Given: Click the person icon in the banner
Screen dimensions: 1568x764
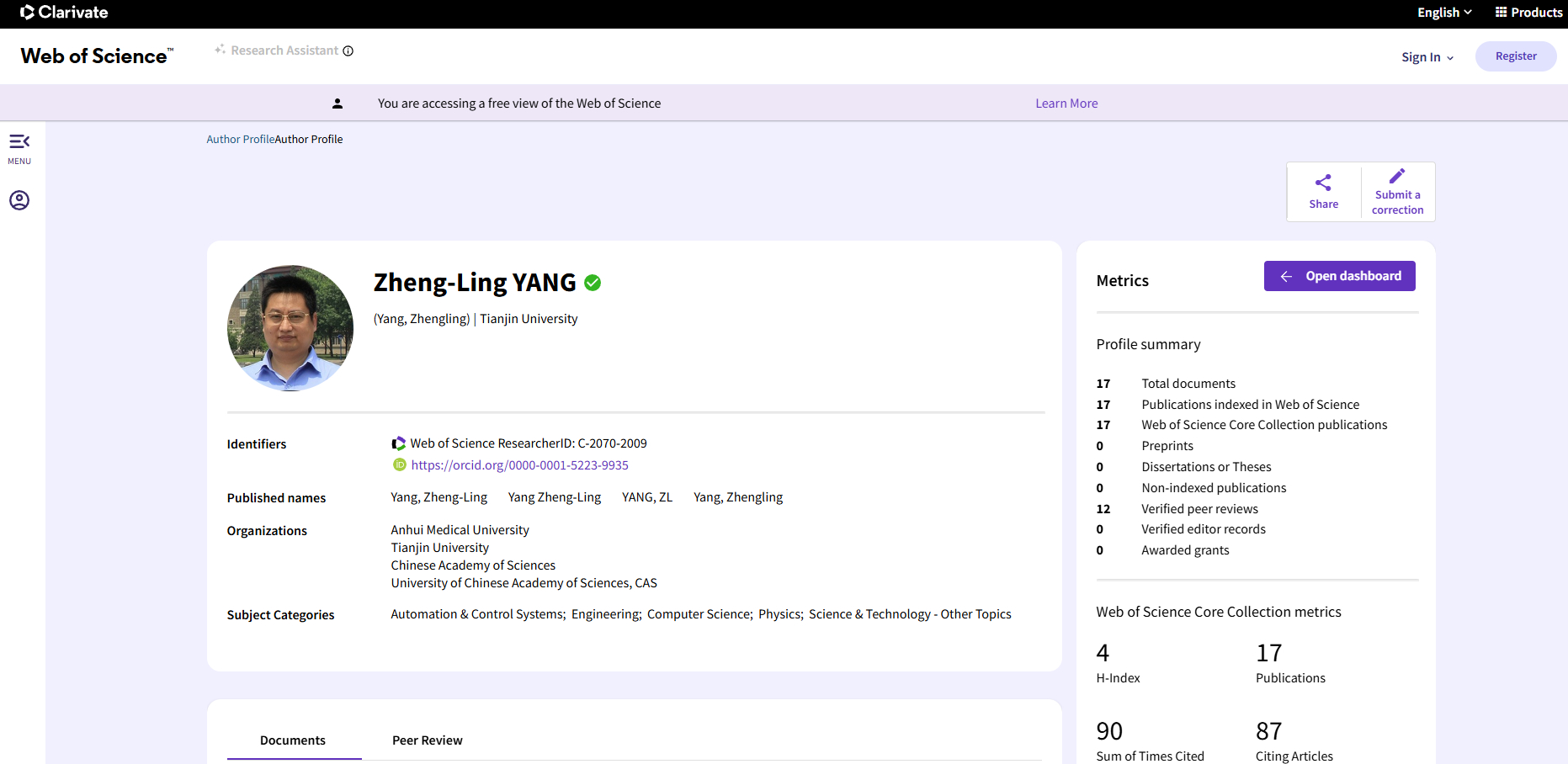Looking at the screenshot, I should pos(338,103).
